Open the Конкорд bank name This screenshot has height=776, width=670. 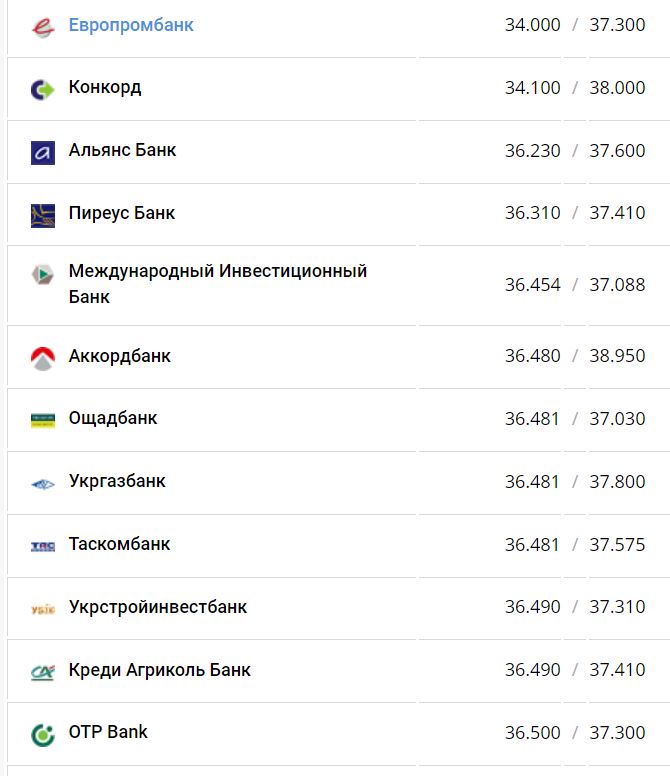click(x=105, y=87)
